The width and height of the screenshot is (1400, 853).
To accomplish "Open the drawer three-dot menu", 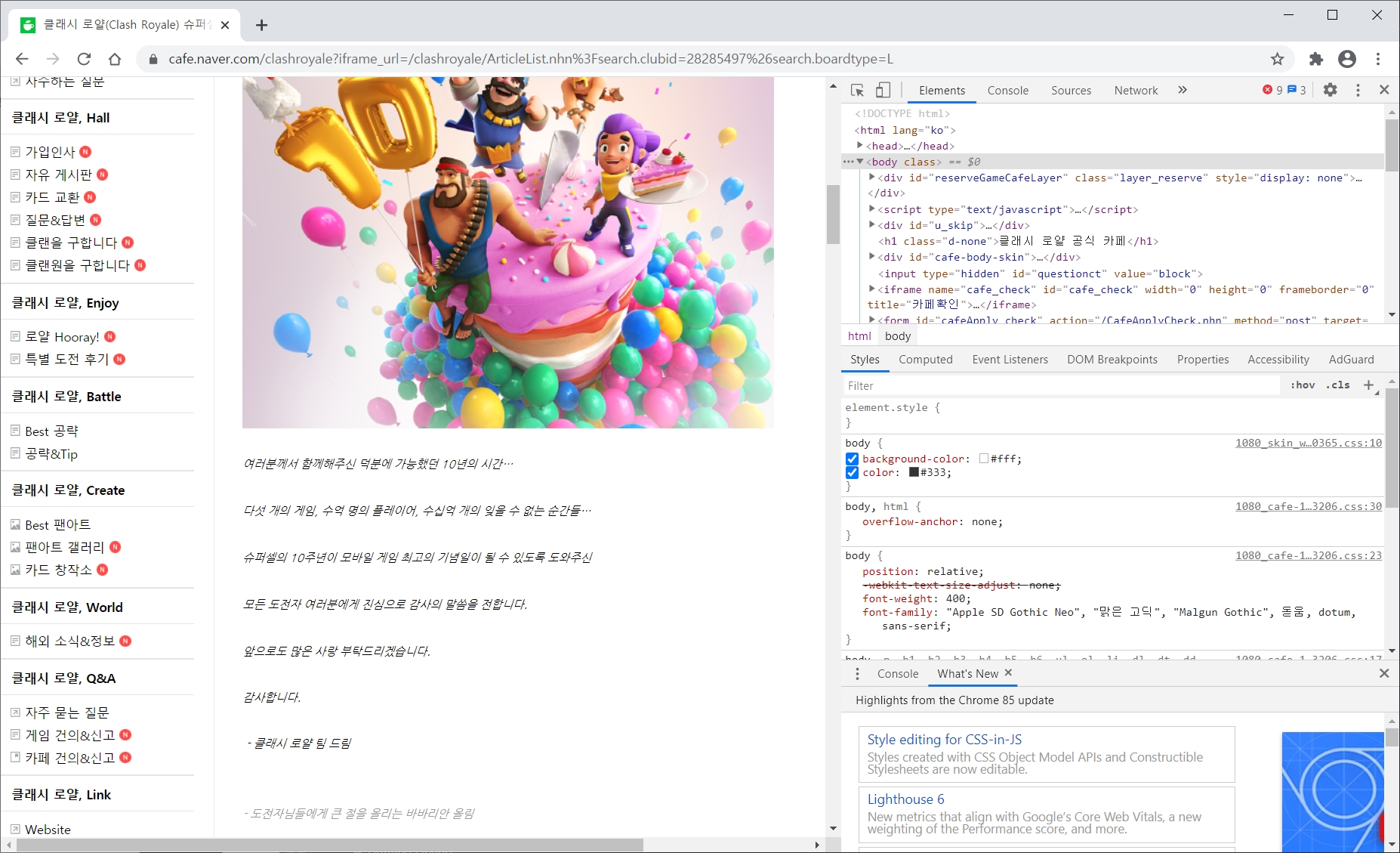I will (857, 673).
